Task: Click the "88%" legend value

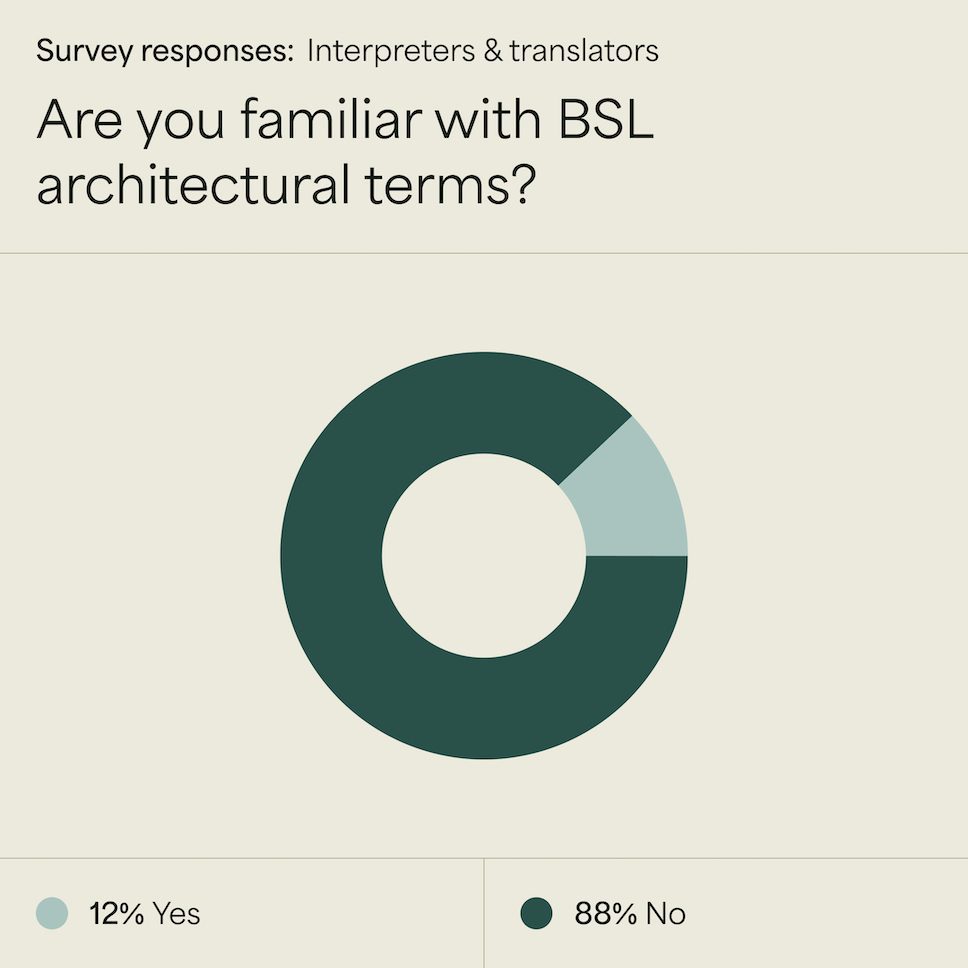Action: (x=605, y=914)
